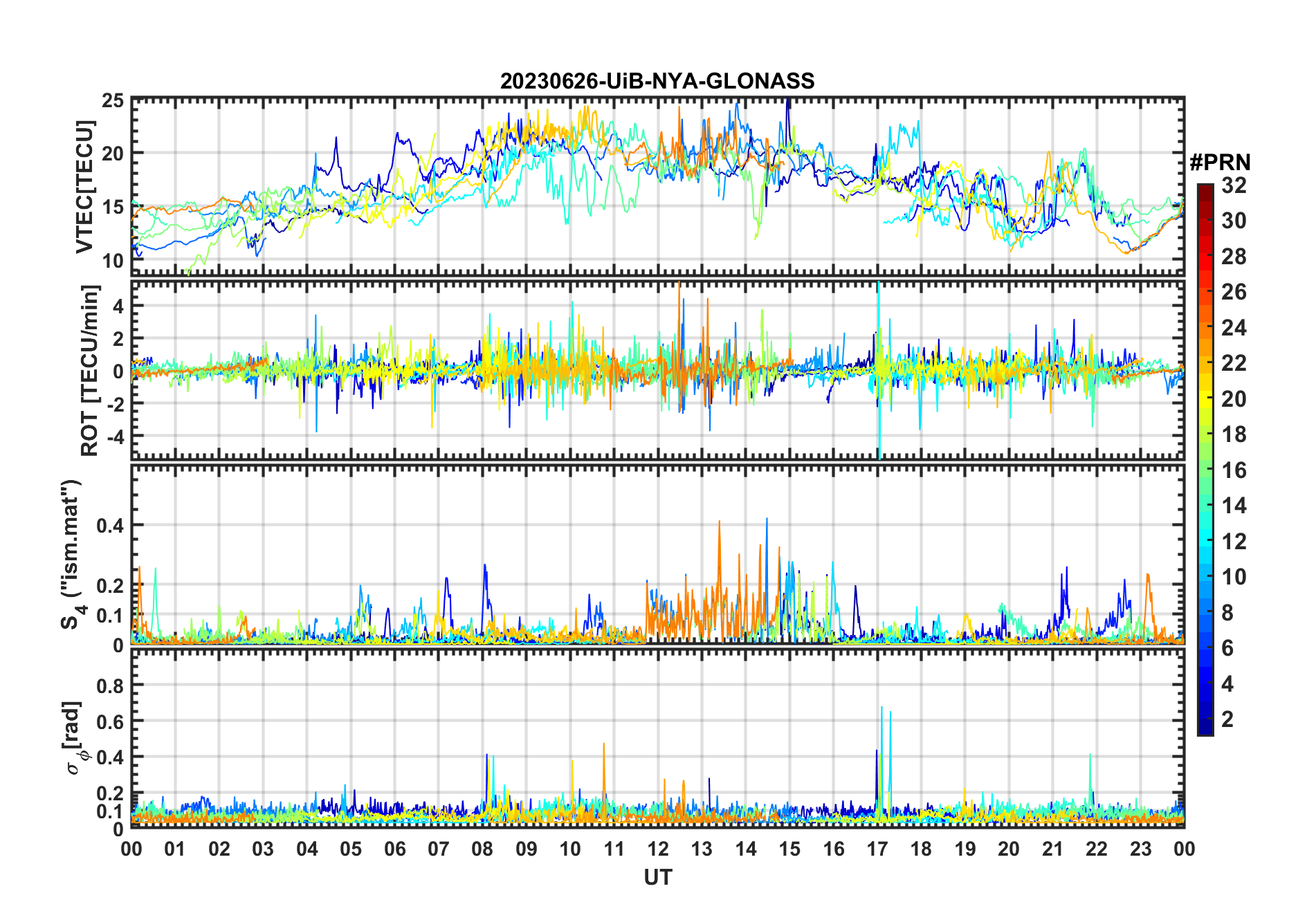Click the σφ axis tick label 0.2
Image resolution: width=1316 pixels, height=920 pixels.
click(x=111, y=793)
